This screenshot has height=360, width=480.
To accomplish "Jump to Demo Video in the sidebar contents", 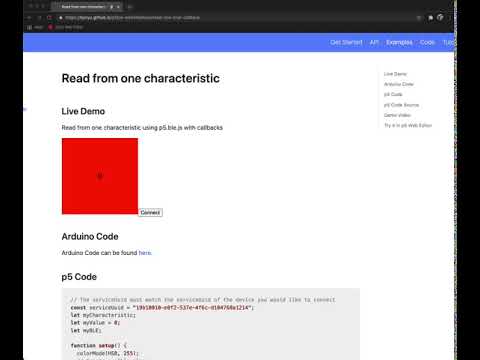I will tap(397, 115).
